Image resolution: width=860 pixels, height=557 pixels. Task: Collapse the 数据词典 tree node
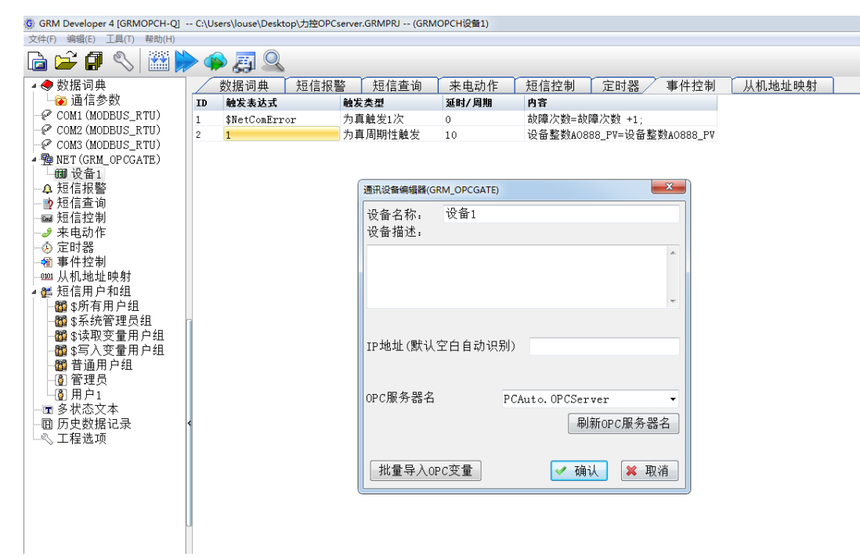(x=34, y=86)
